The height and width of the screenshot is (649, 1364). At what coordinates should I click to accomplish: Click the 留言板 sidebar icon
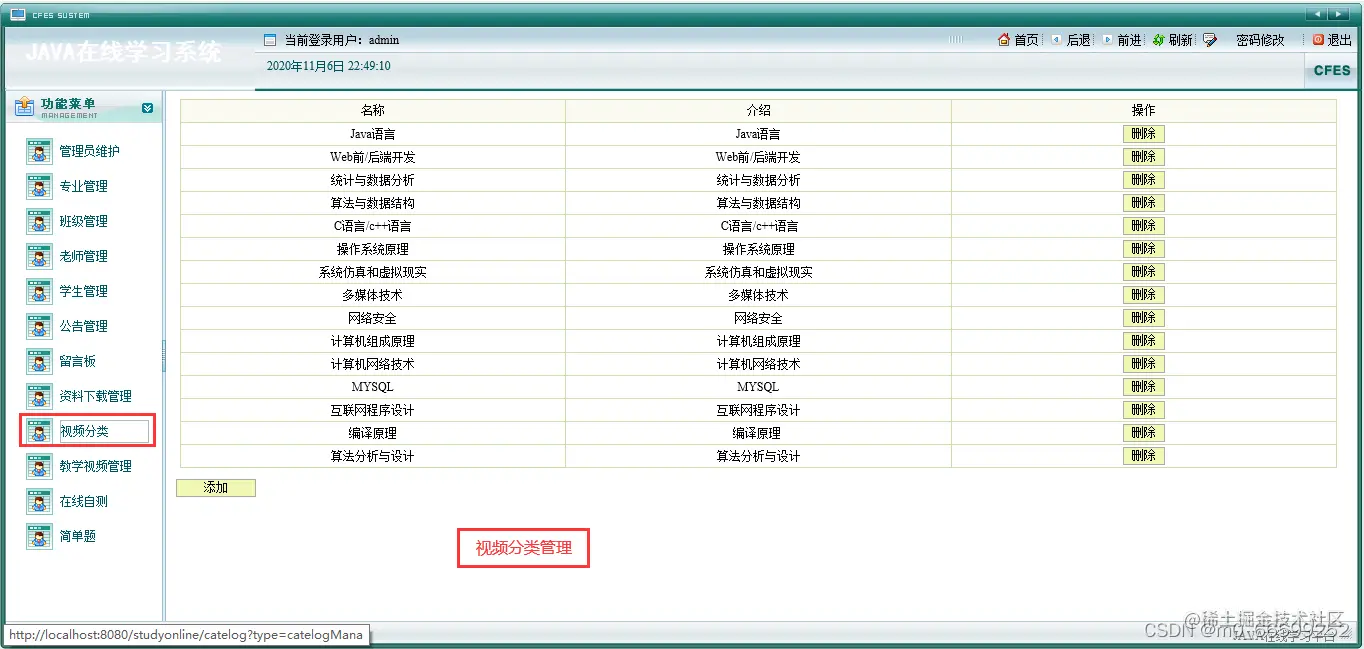coord(39,361)
